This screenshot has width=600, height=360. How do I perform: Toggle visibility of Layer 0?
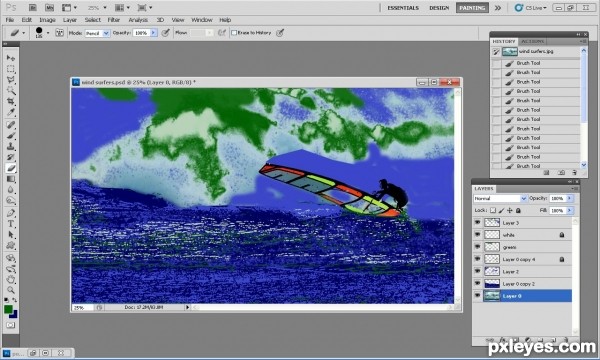coord(477,296)
